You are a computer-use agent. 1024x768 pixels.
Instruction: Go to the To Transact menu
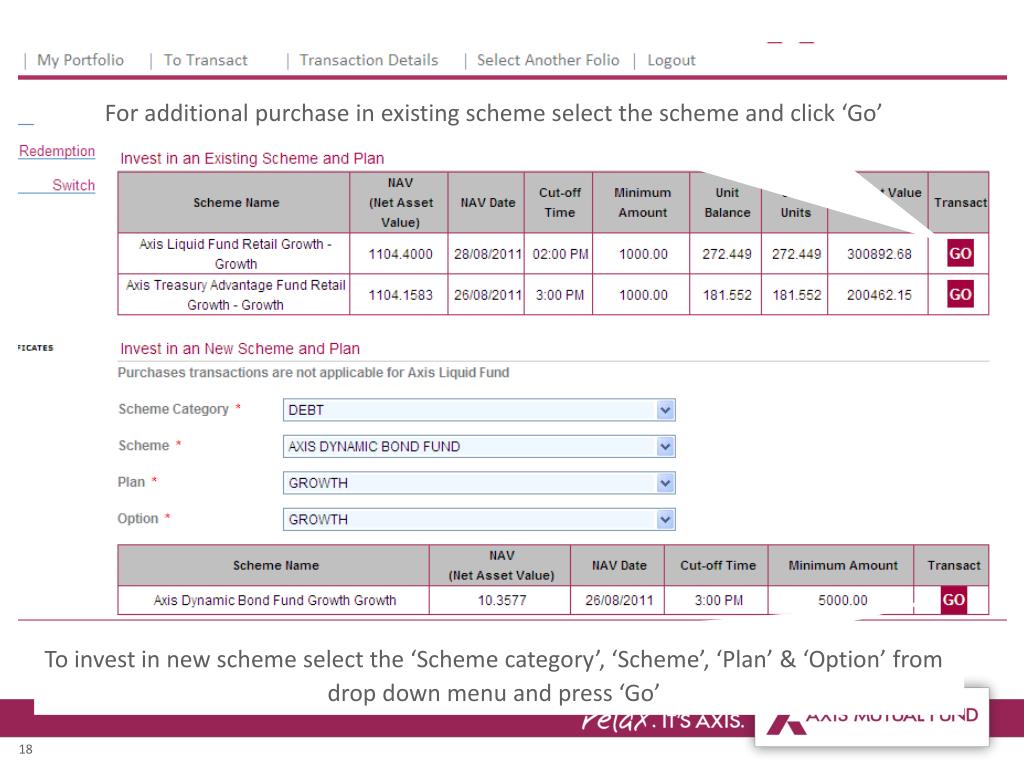(x=206, y=60)
